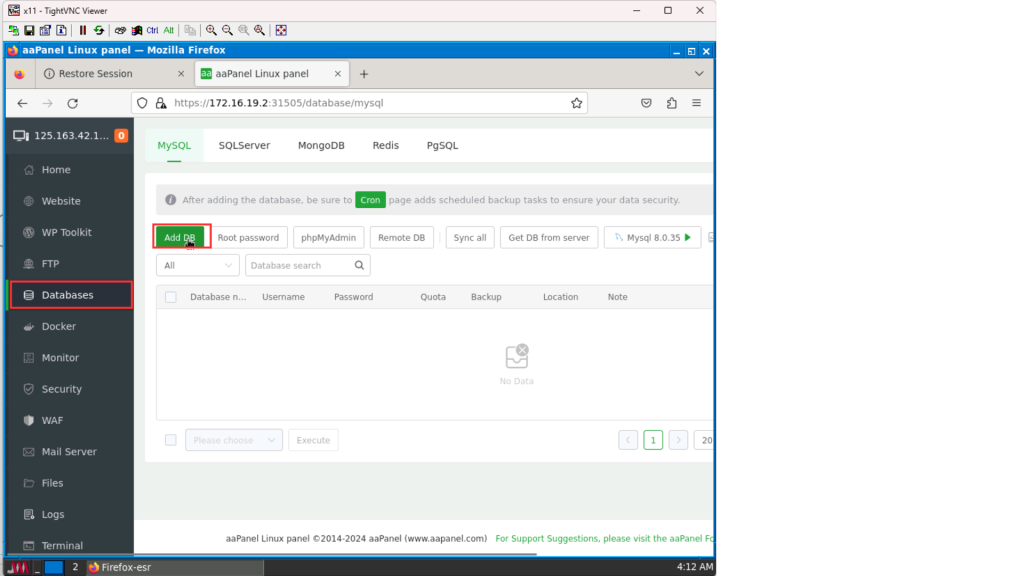Click the WAF shield icon
Image resolution: width=1024 pixels, height=576 pixels.
(x=29, y=421)
